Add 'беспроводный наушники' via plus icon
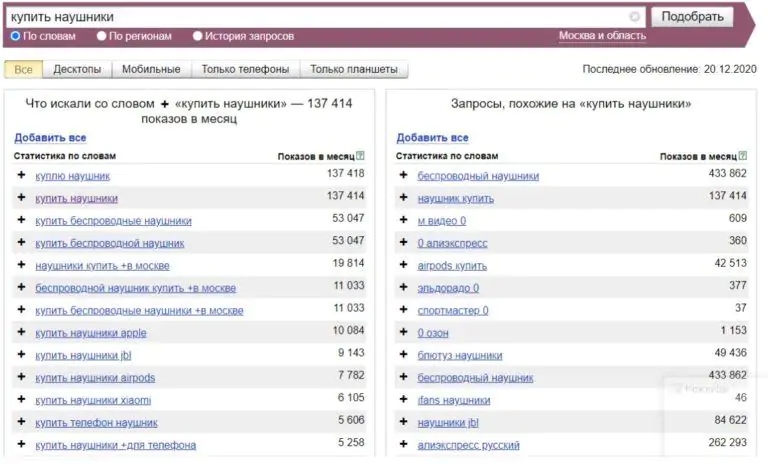This screenshot has width=768, height=464. [x=403, y=175]
